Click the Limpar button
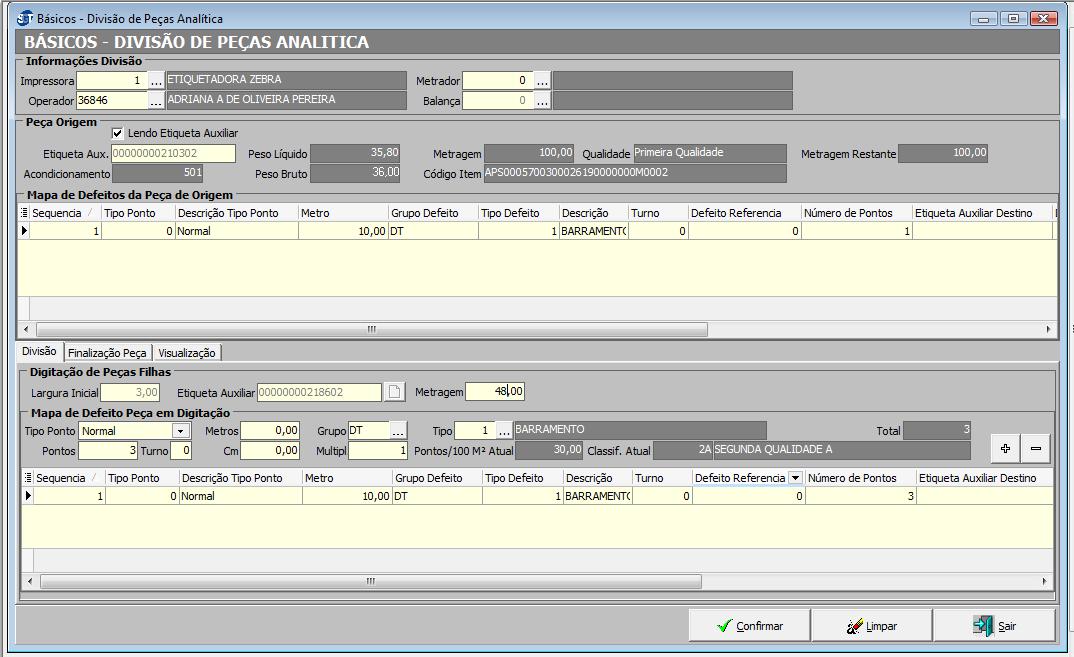Viewport: 1074px width, 657px height. pos(871,626)
